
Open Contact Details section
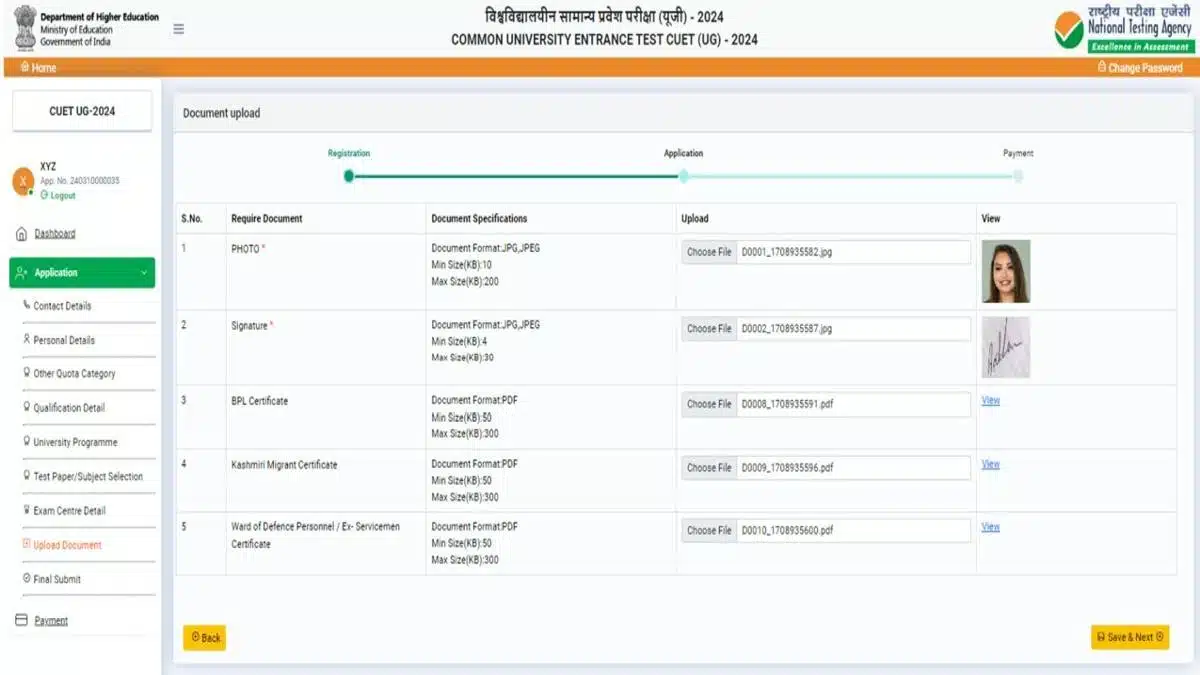coord(62,306)
